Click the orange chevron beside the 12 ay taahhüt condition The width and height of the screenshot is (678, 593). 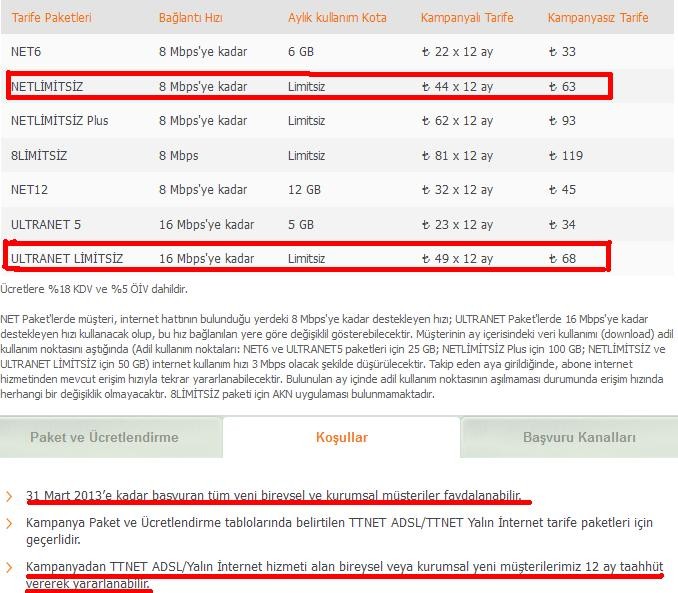(9, 567)
